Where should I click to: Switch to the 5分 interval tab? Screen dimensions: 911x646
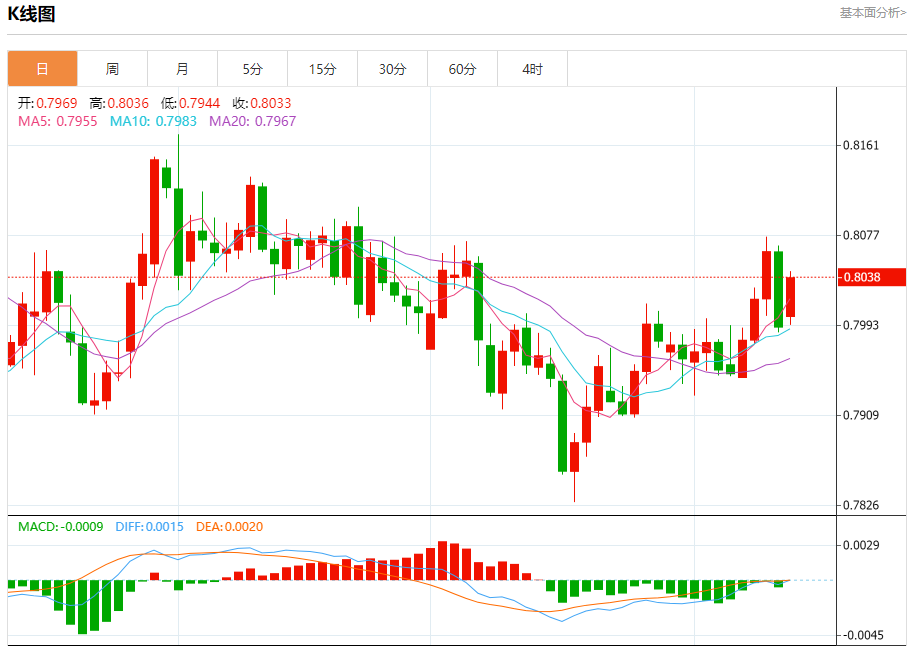pyautogui.click(x=252, y=69)
